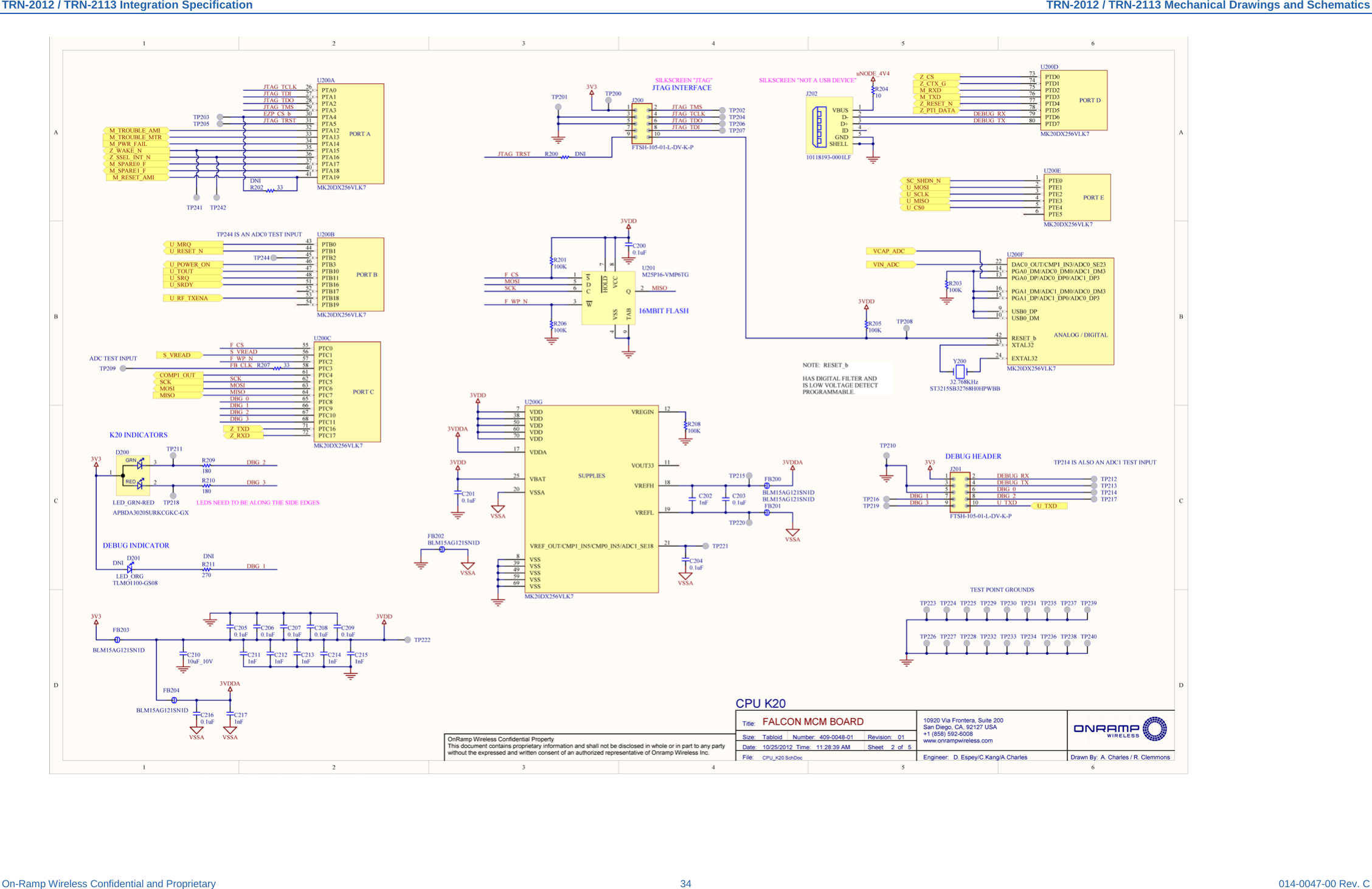Viewport: 1372px width, 889px height.
Task: Click the C210 10uF capacitor symbol
Action: [x=183, y=654]
